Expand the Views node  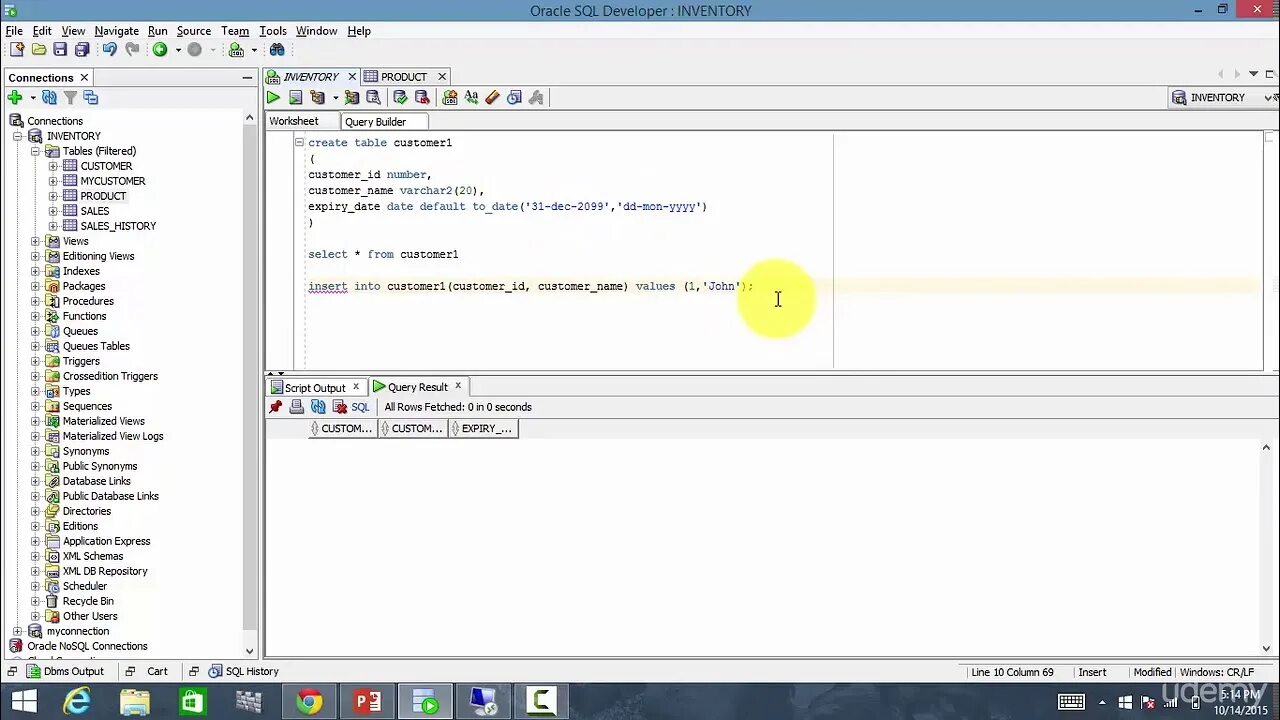(x=35, y=241)
